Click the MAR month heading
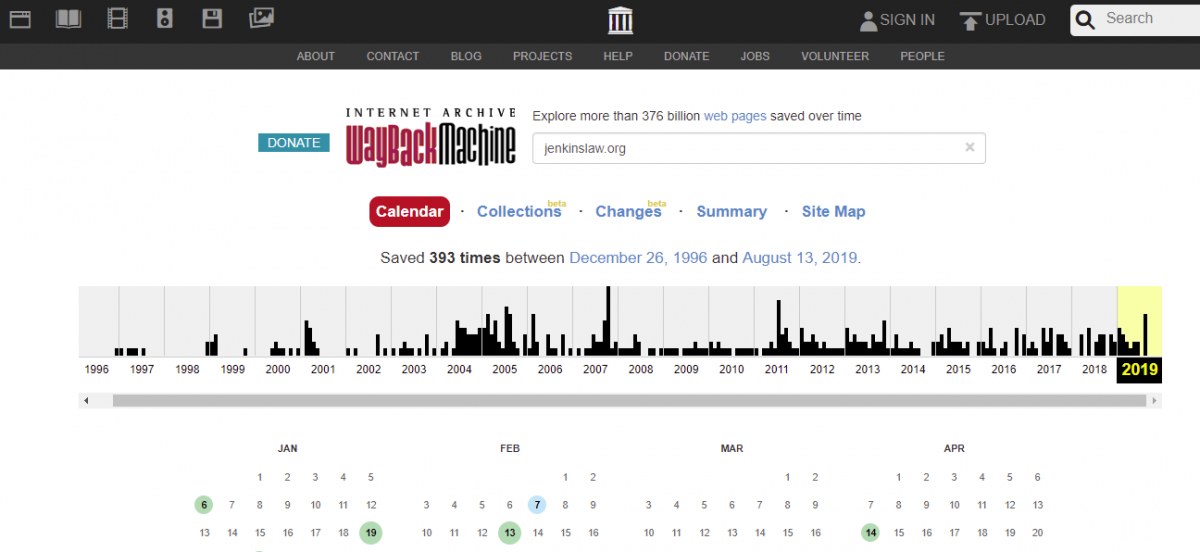 click(732, 449)
